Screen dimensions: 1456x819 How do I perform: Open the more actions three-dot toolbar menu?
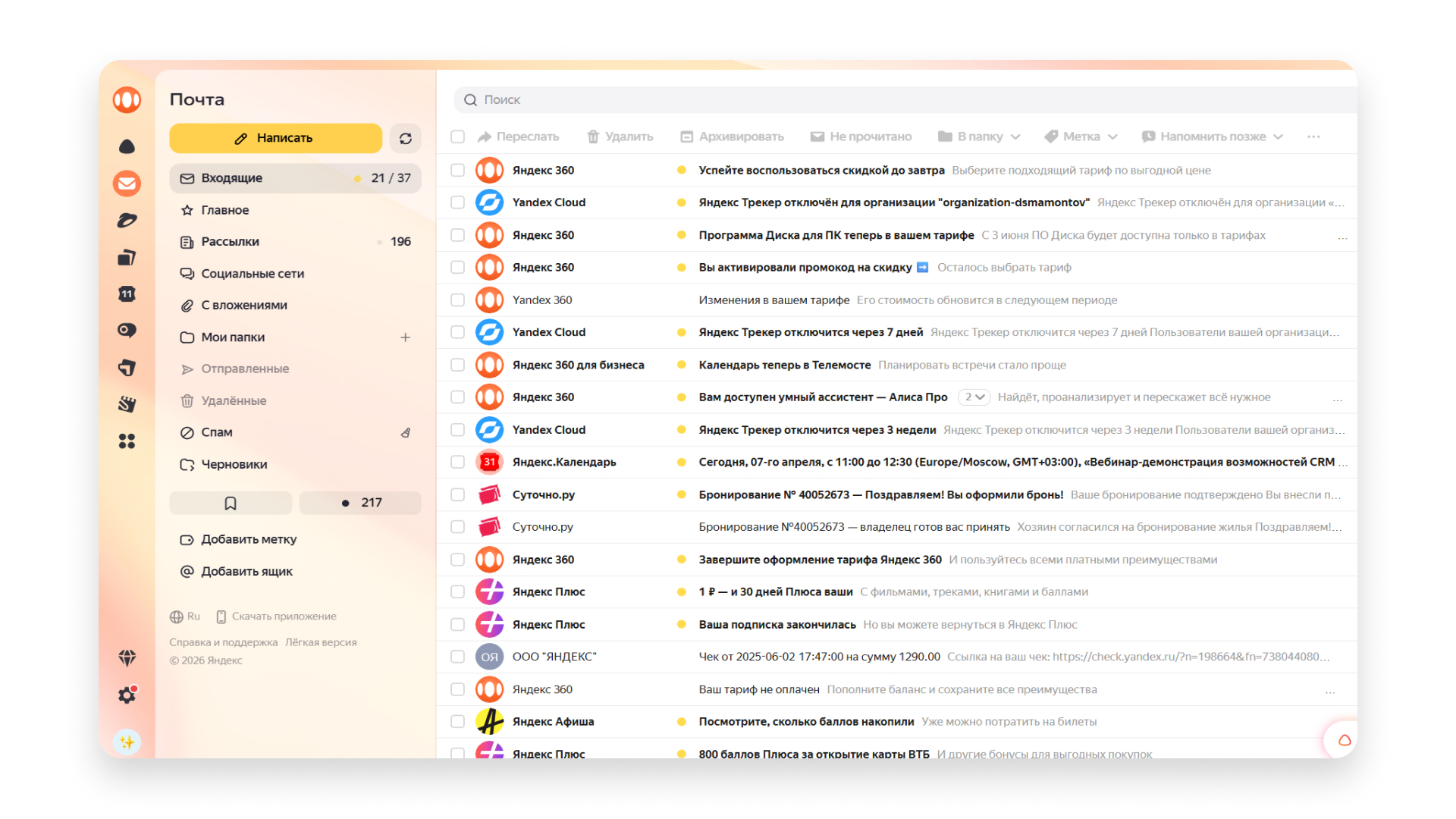(x=1313, y=136)
